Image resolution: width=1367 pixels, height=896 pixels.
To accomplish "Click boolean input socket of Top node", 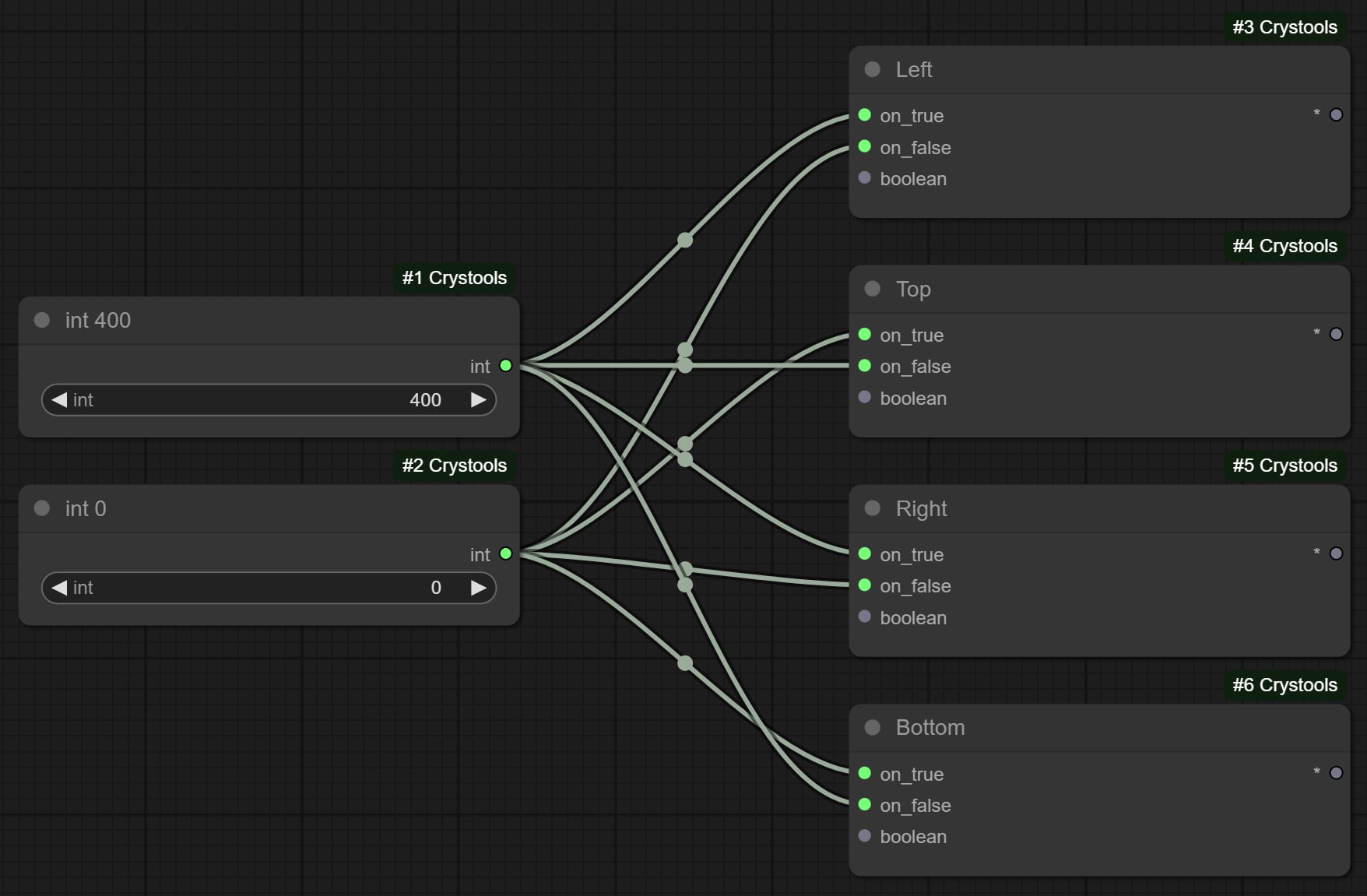I will coord(864,397).
